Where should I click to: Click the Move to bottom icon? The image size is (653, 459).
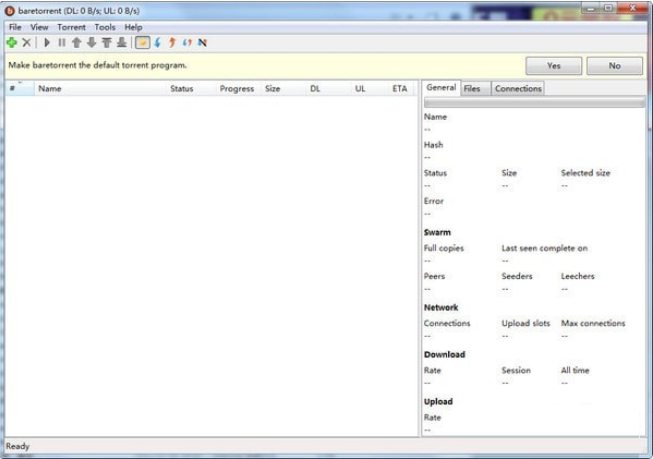point(121,43)
